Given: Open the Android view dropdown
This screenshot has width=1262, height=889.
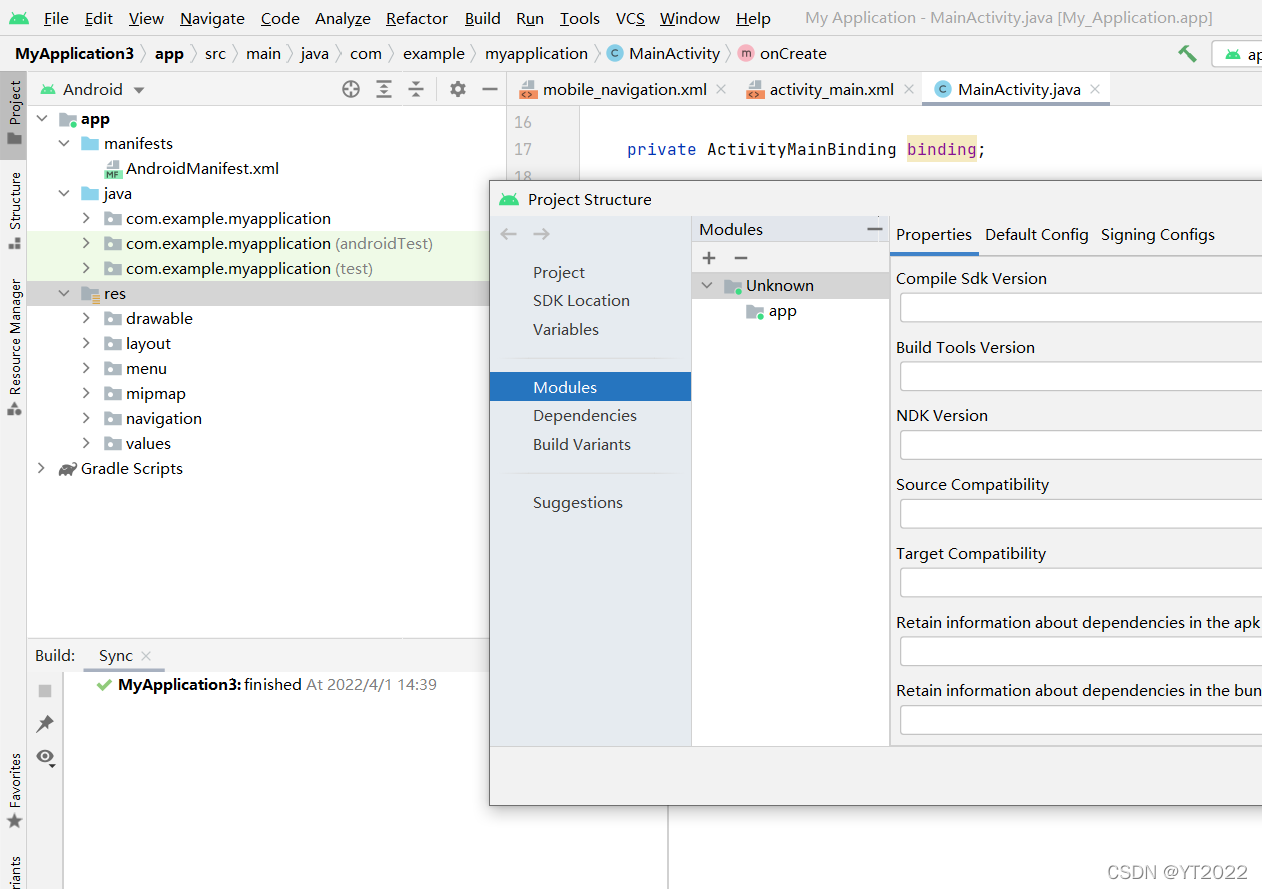Looking at the screenshot, I should click(93, 89).
